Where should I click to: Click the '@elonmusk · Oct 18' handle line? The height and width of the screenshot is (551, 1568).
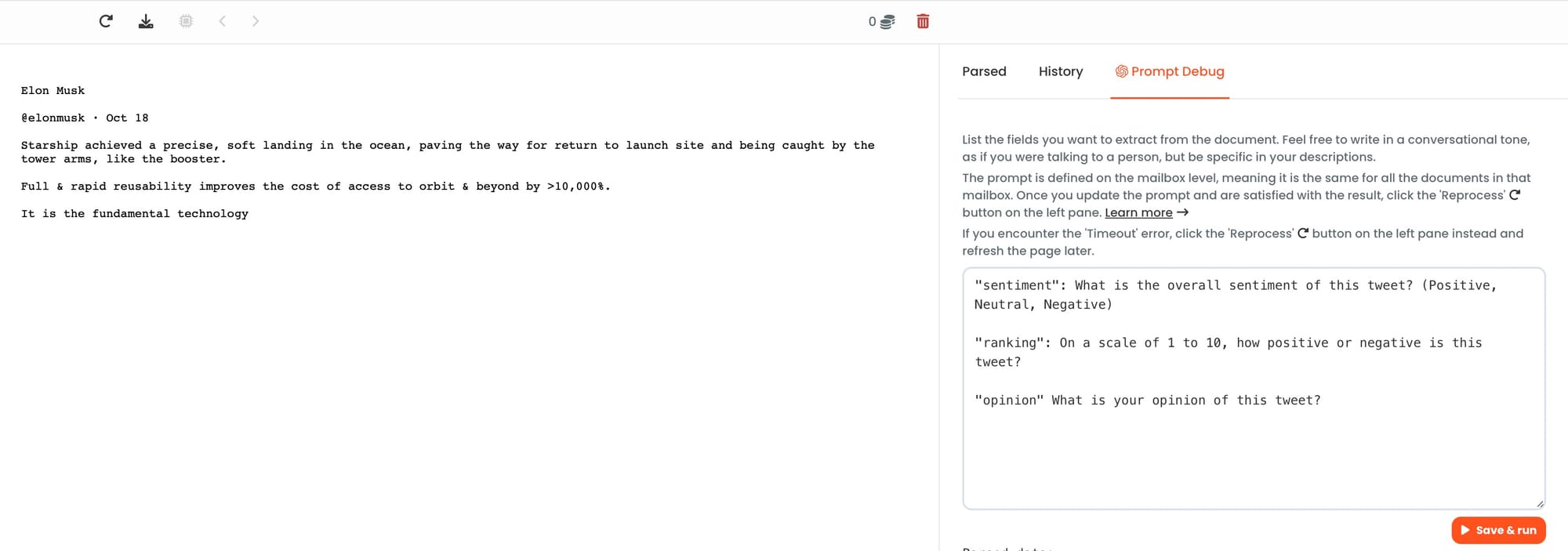click(85, 118)
